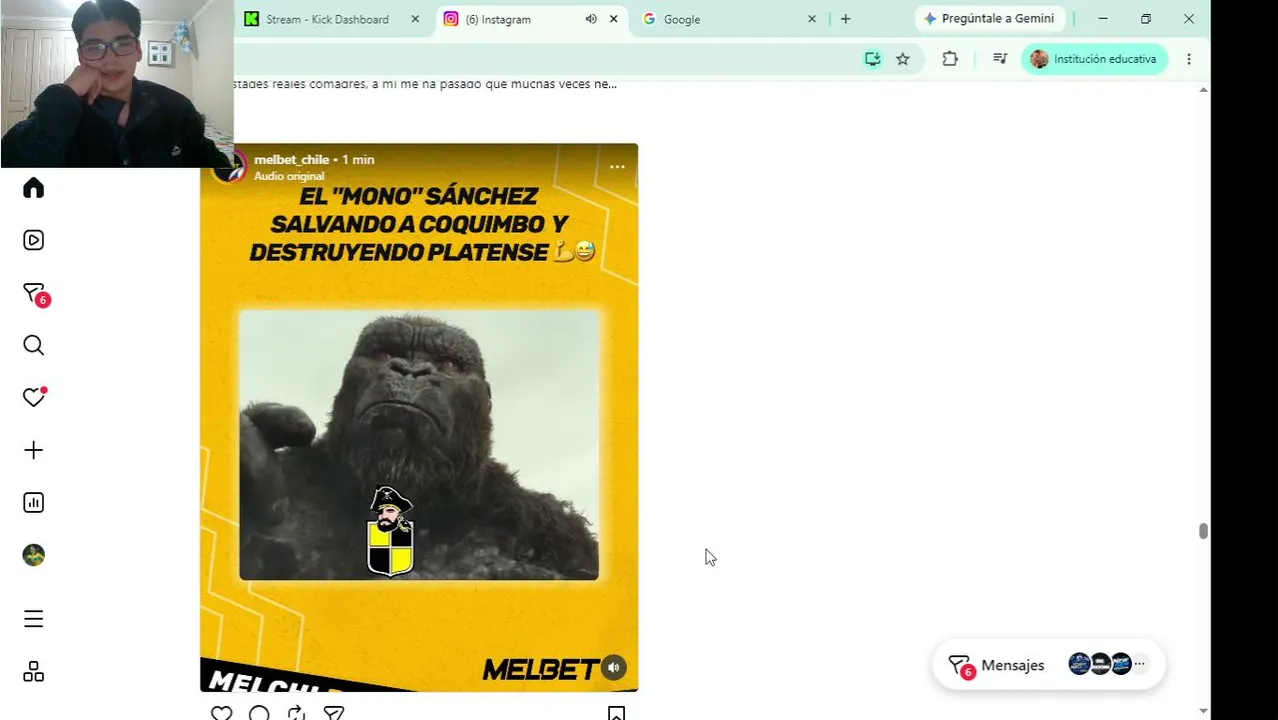Save the melbet_chile post with bookmark icon

coord(616,713)
